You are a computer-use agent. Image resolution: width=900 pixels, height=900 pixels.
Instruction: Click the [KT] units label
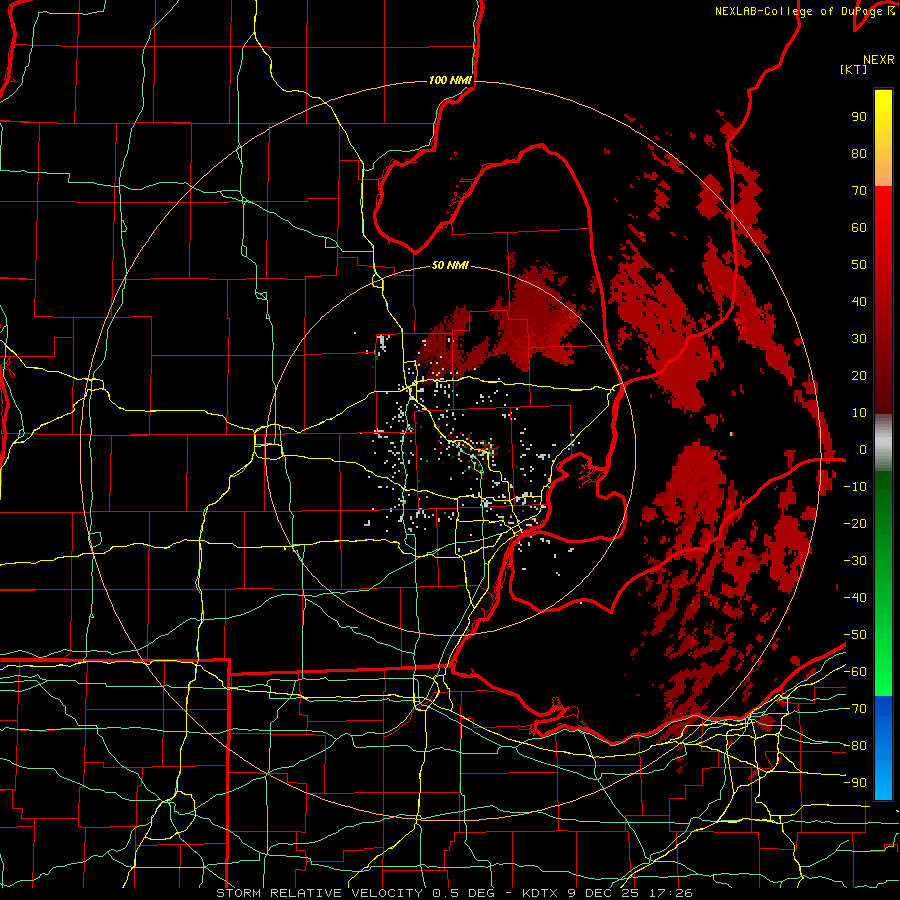853,69
